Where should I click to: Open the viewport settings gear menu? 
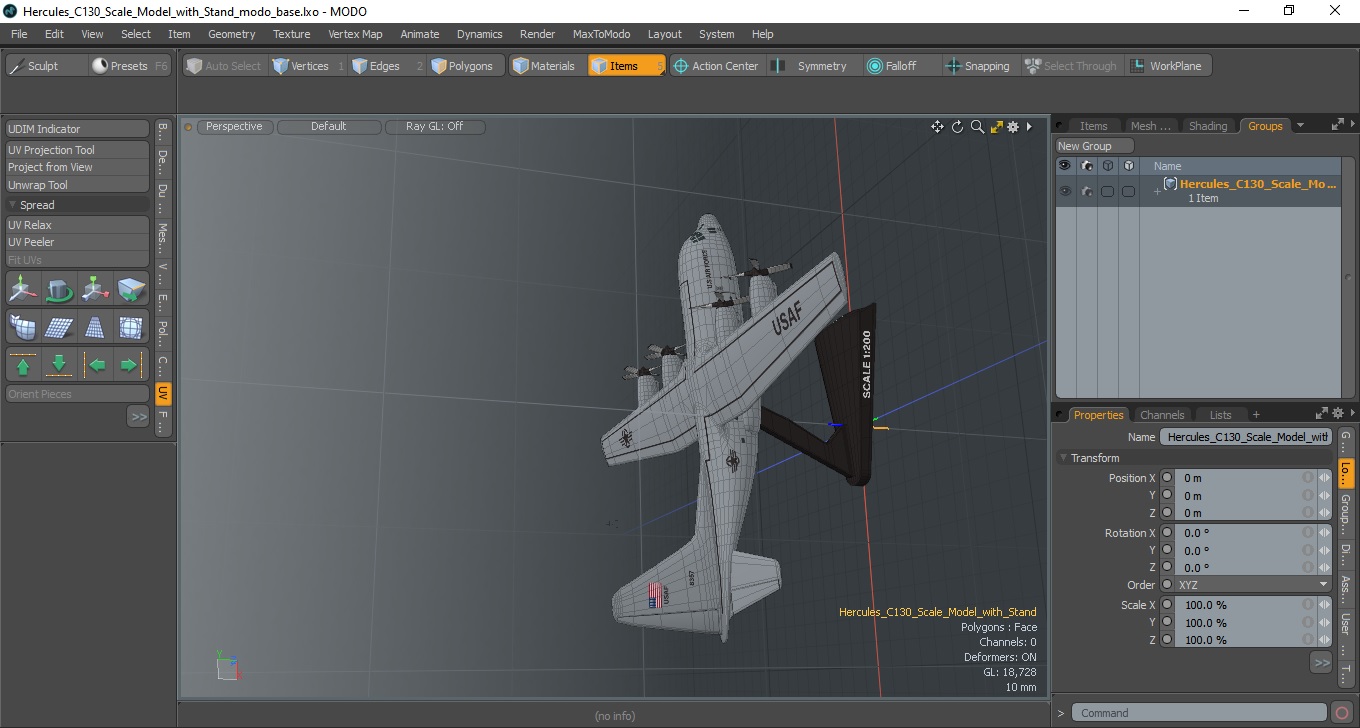(1013, 127)
